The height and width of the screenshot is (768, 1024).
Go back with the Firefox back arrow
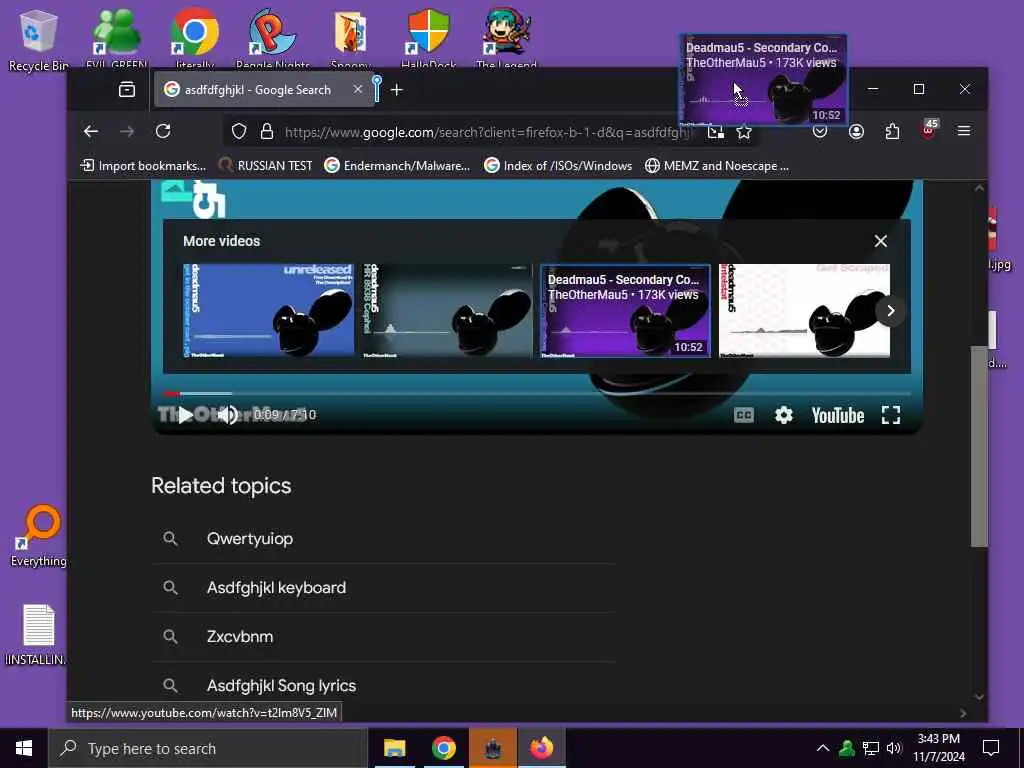[x=91, y=131]
